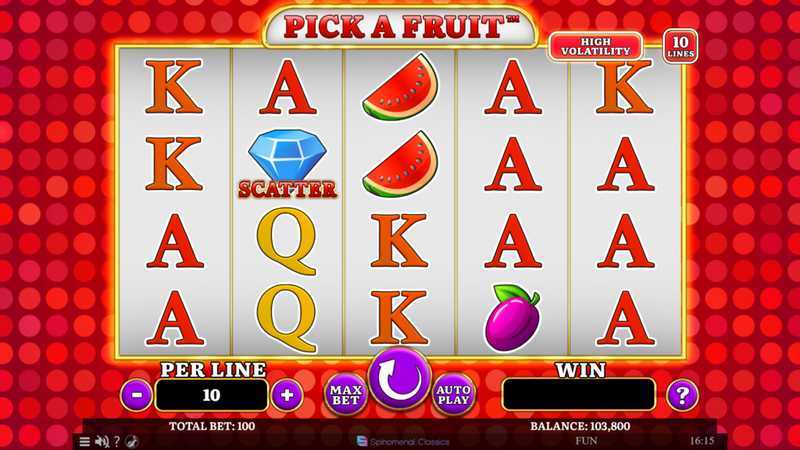
Task: Decrease the bet per line with minus
Action: [136, 395]
